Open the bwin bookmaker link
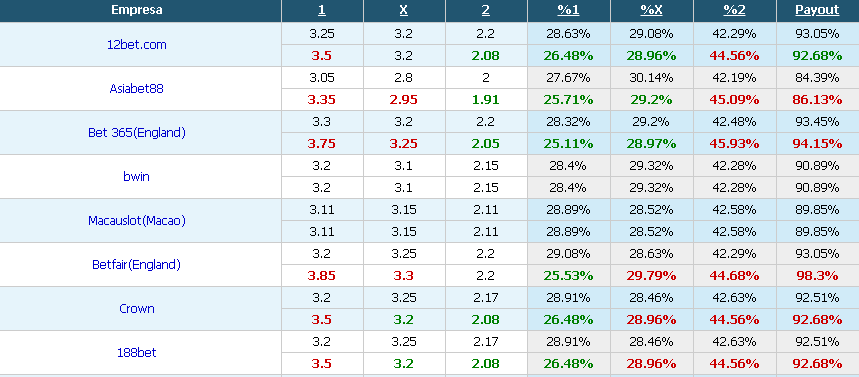 [x=136, y=176]
